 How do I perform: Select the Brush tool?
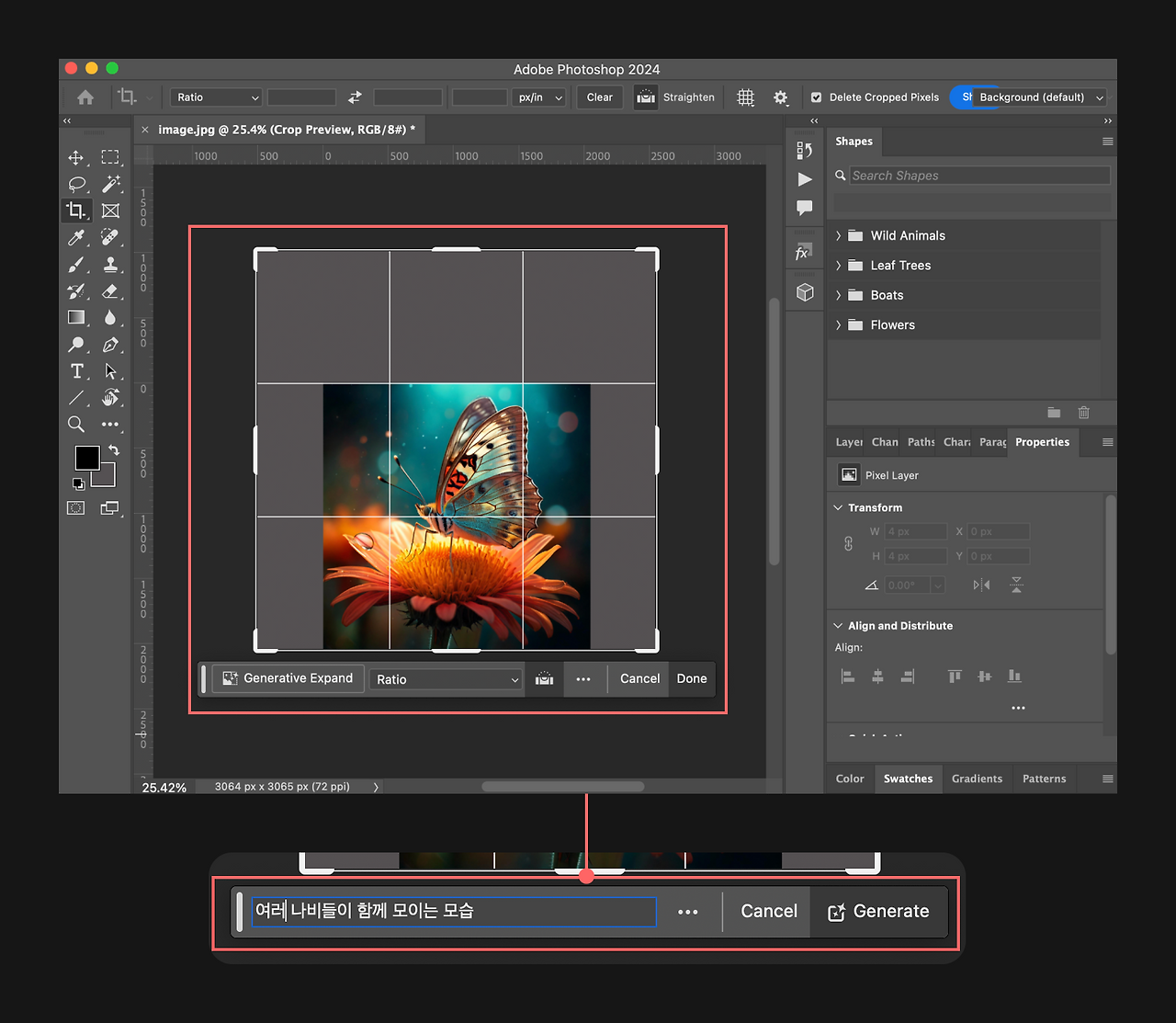point(76,265)
